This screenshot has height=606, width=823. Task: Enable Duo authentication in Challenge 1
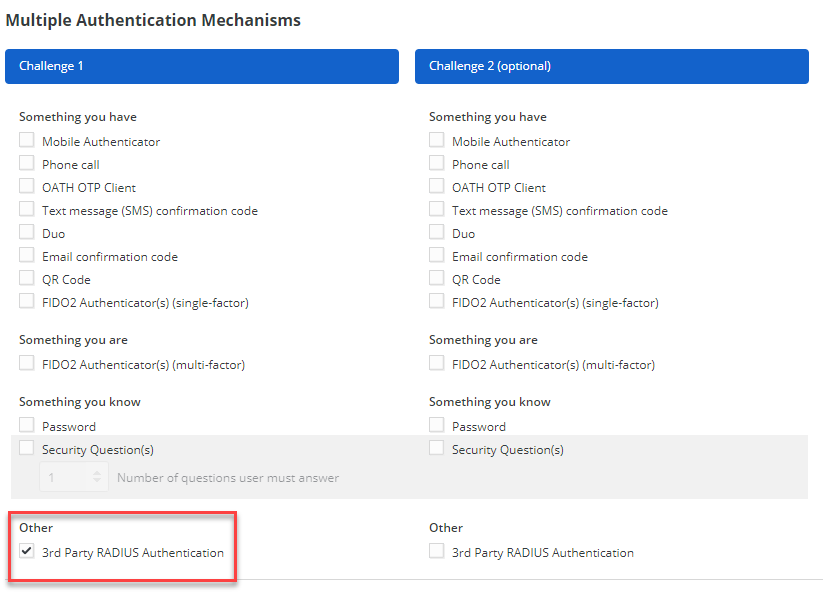click(x=26, y=232)
